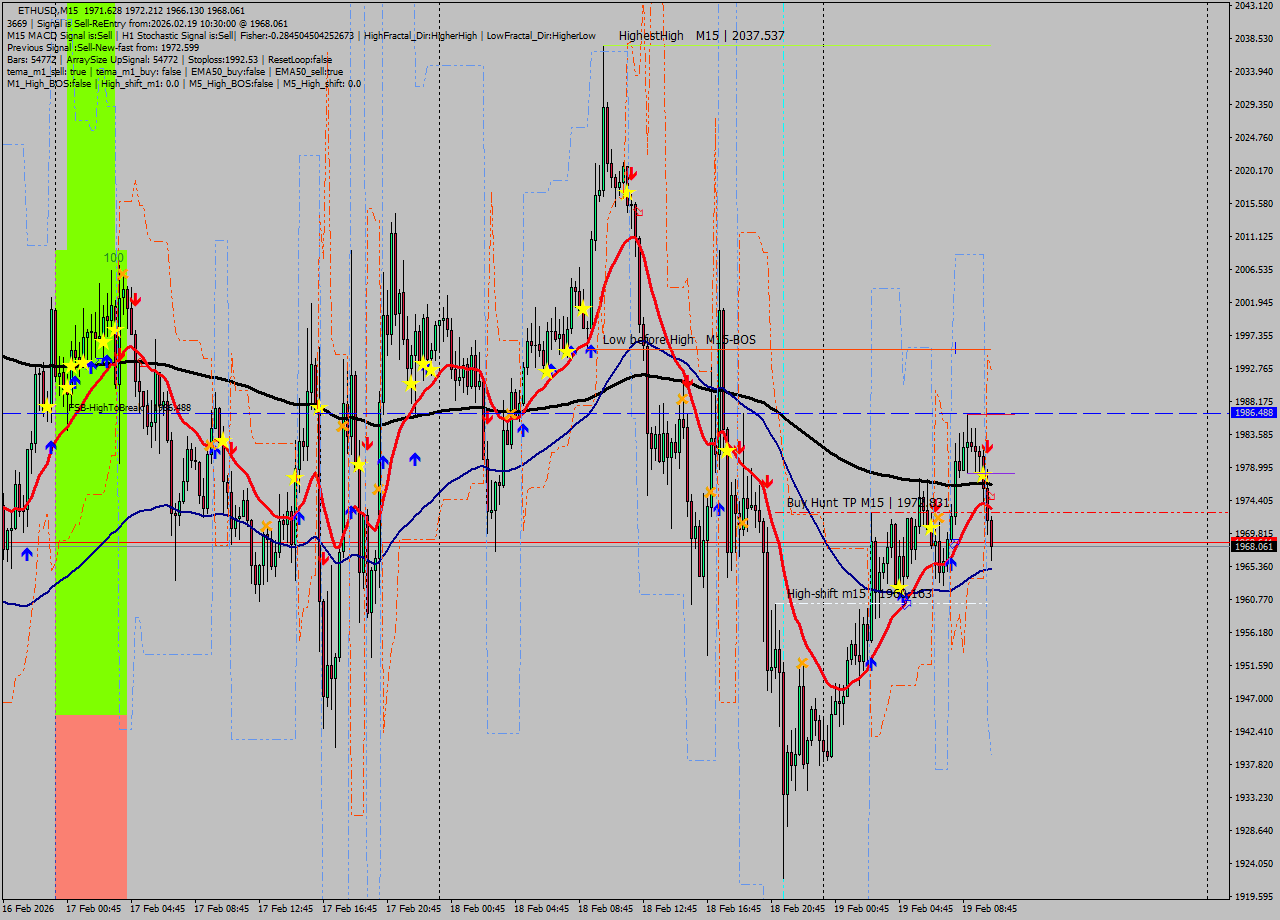
Task: Click the blue buy arrow near the 19 Feb low
Action: 871,663
